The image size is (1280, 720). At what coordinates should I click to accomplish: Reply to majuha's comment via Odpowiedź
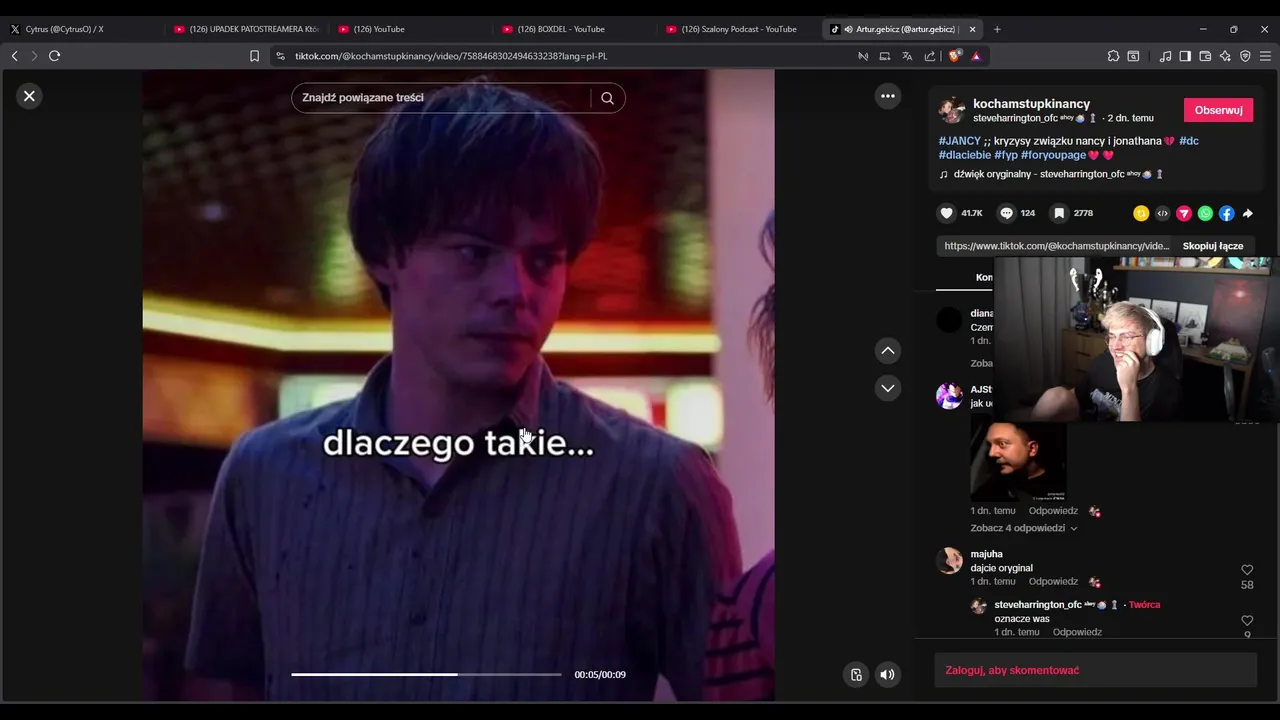click(1053, 581)
